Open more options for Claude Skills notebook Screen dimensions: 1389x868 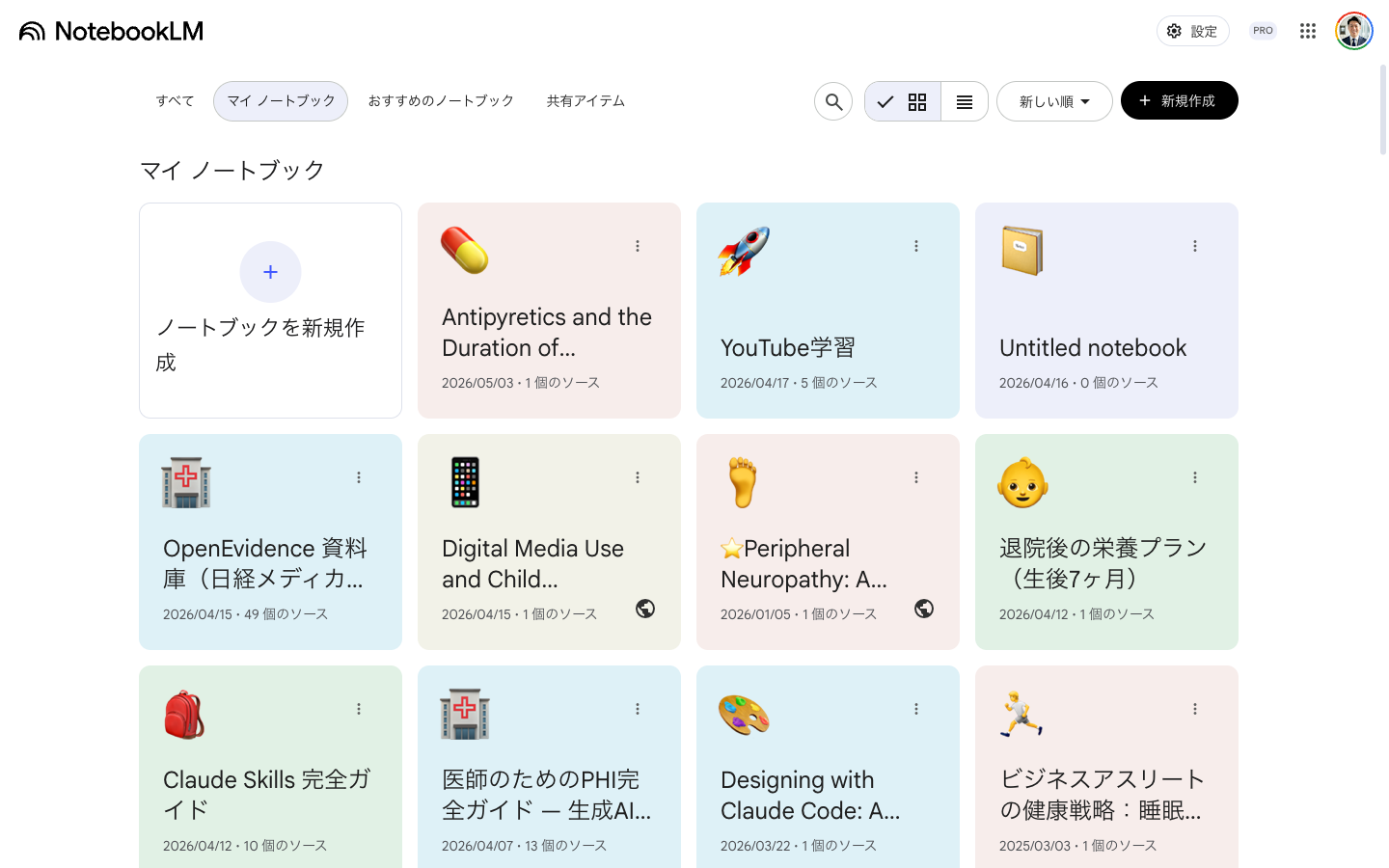(x=359, y=709)
